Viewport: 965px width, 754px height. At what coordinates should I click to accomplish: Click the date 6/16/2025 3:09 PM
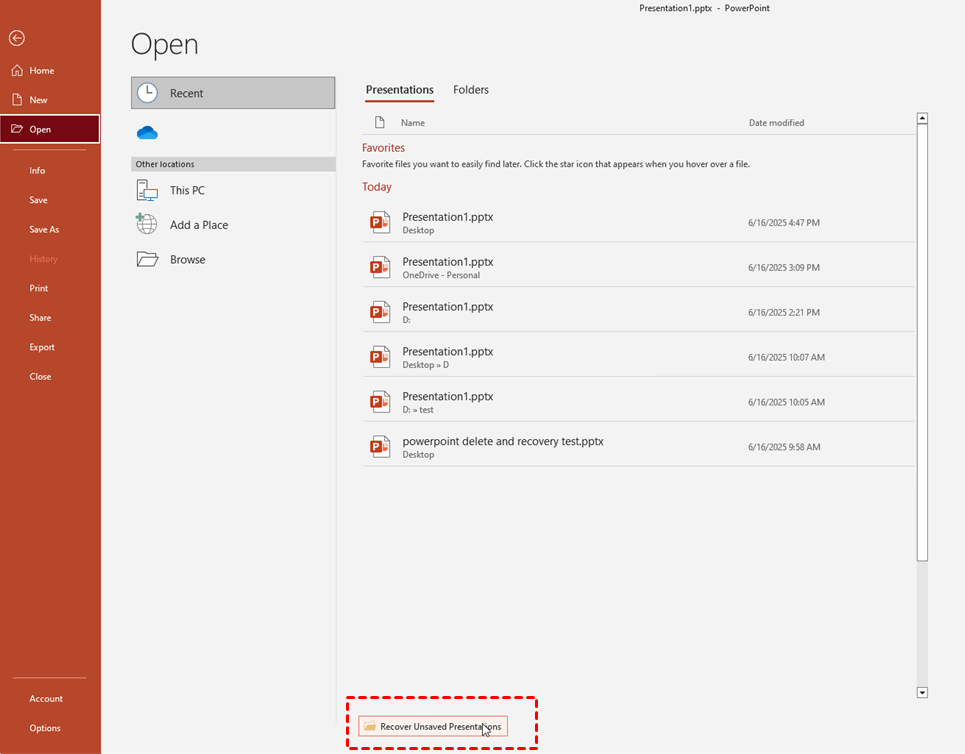click(x=783, y=267)
